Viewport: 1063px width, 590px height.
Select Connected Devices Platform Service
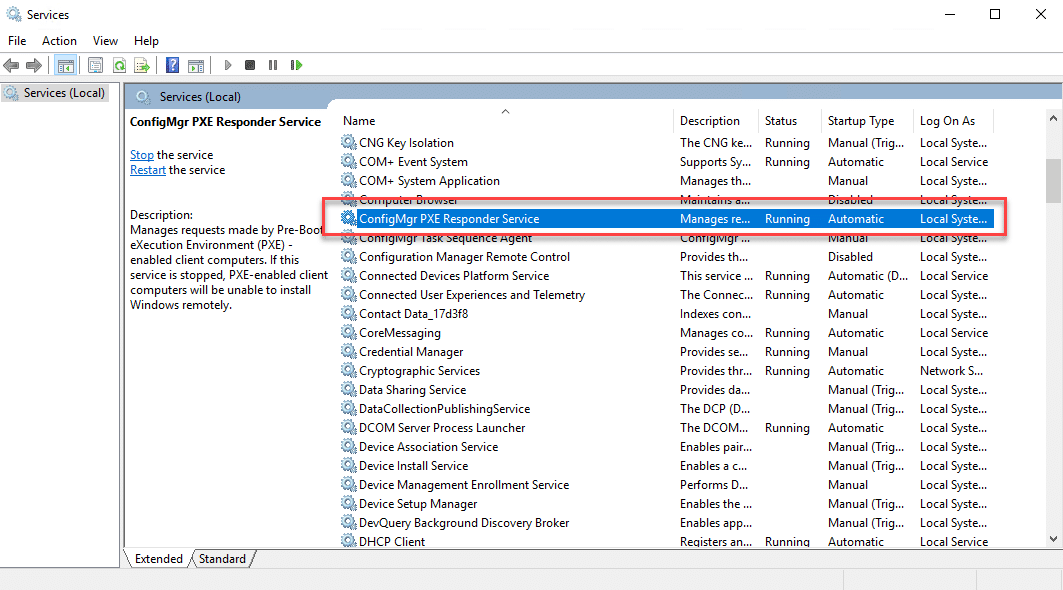click(x=454, y=275)
